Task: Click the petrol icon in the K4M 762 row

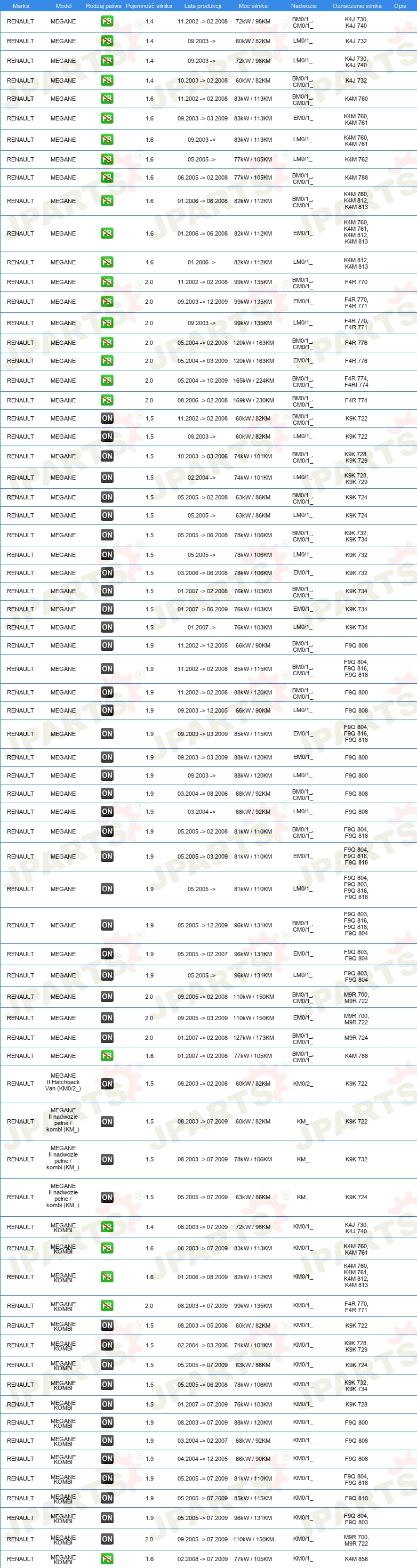Action: pyautogui.click(x=107, y=159)
